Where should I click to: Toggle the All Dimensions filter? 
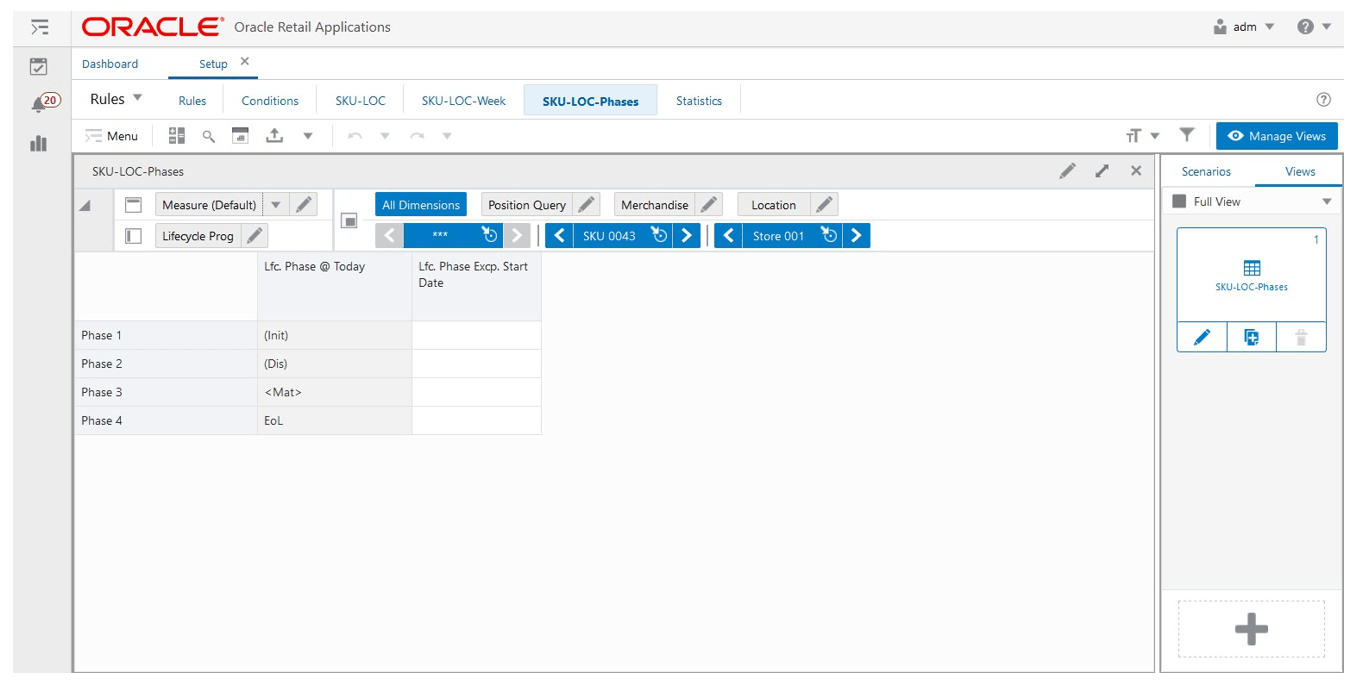tap(420, 204)
